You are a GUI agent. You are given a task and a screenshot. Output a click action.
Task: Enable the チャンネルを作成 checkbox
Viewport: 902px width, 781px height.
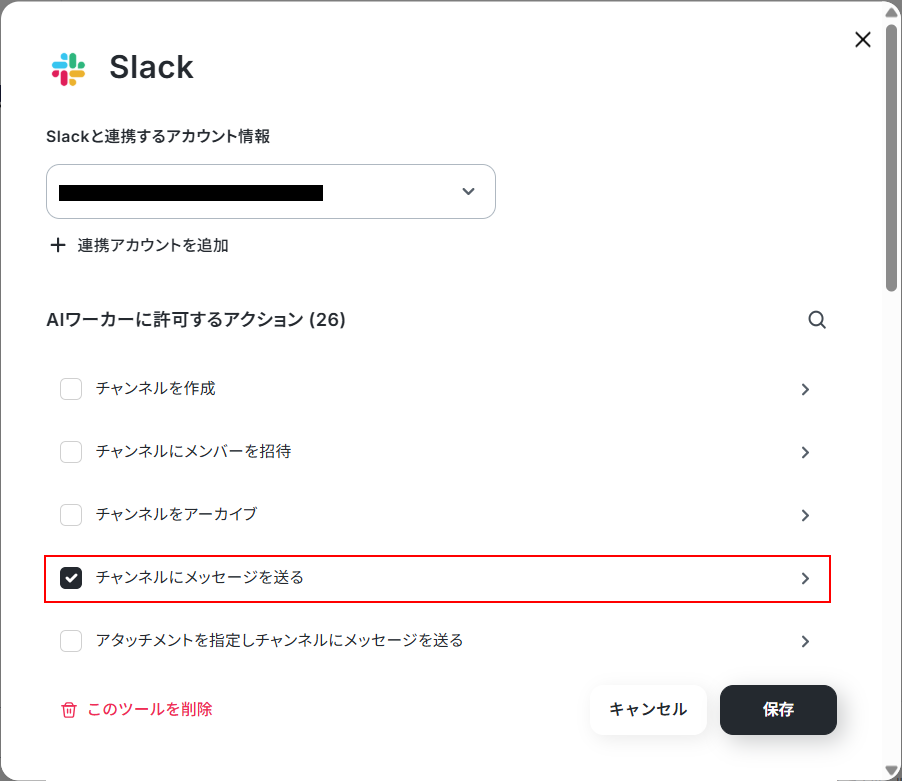tap(71, 389)
